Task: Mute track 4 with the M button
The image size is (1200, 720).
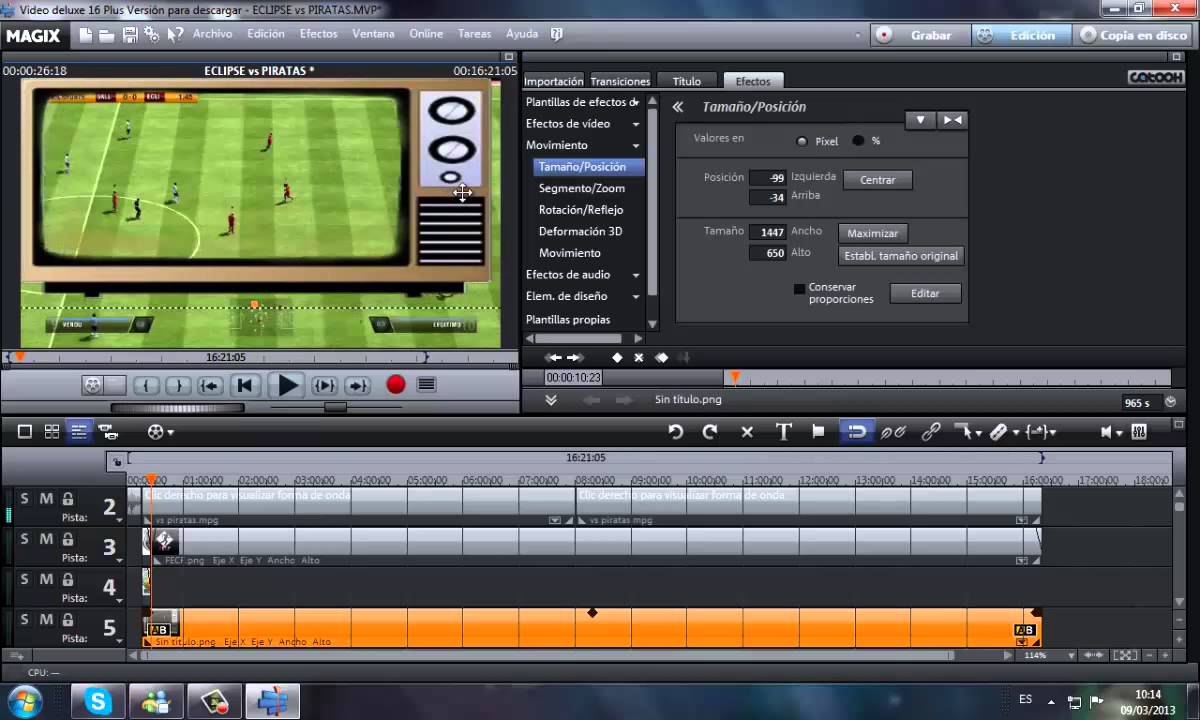Action: 46,579
